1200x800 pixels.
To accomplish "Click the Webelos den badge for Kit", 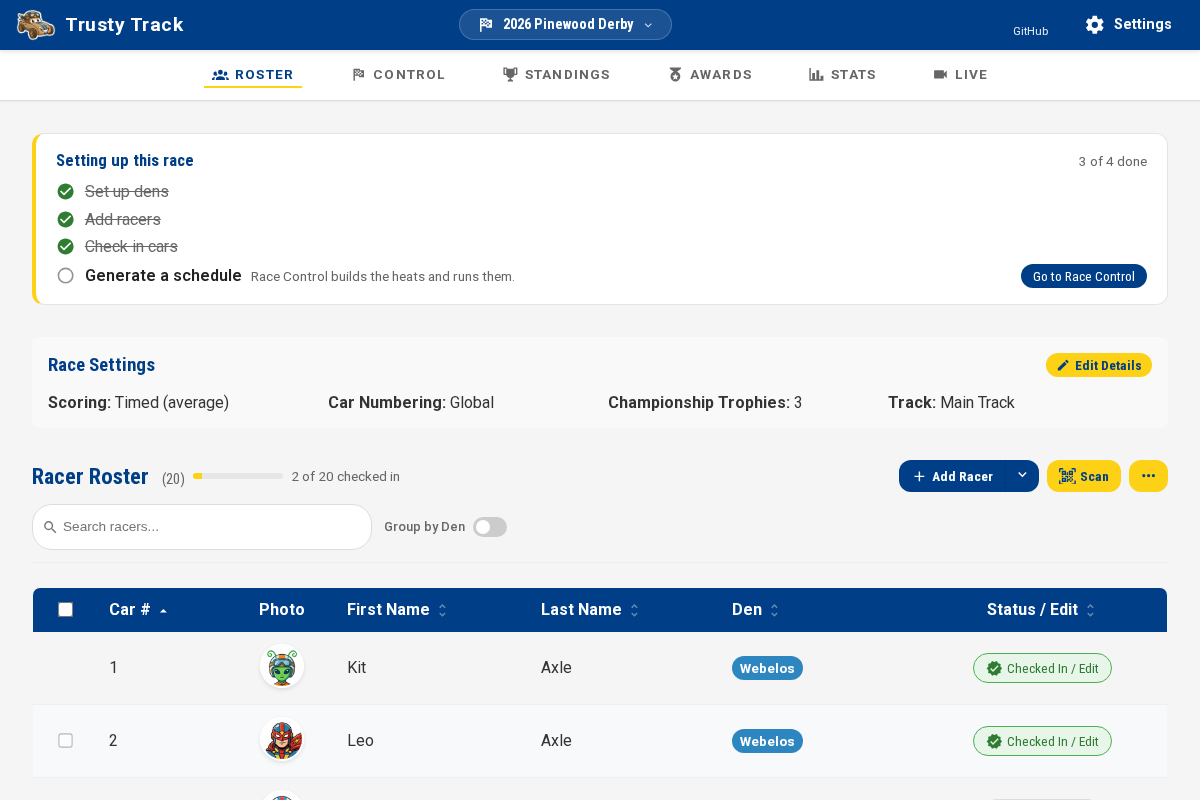I will (767, 668).
